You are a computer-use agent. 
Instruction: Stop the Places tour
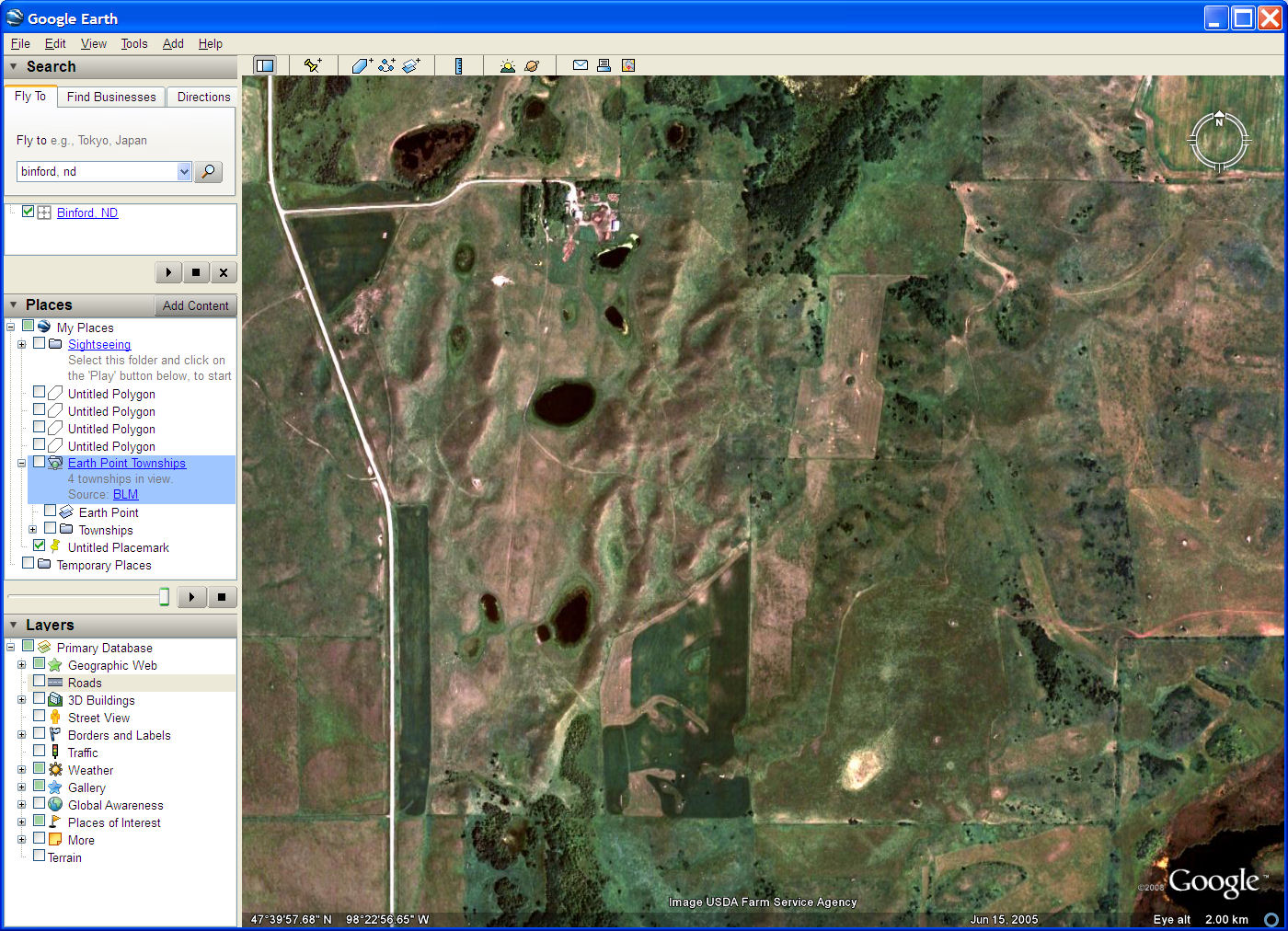click(x=222, y=597)
